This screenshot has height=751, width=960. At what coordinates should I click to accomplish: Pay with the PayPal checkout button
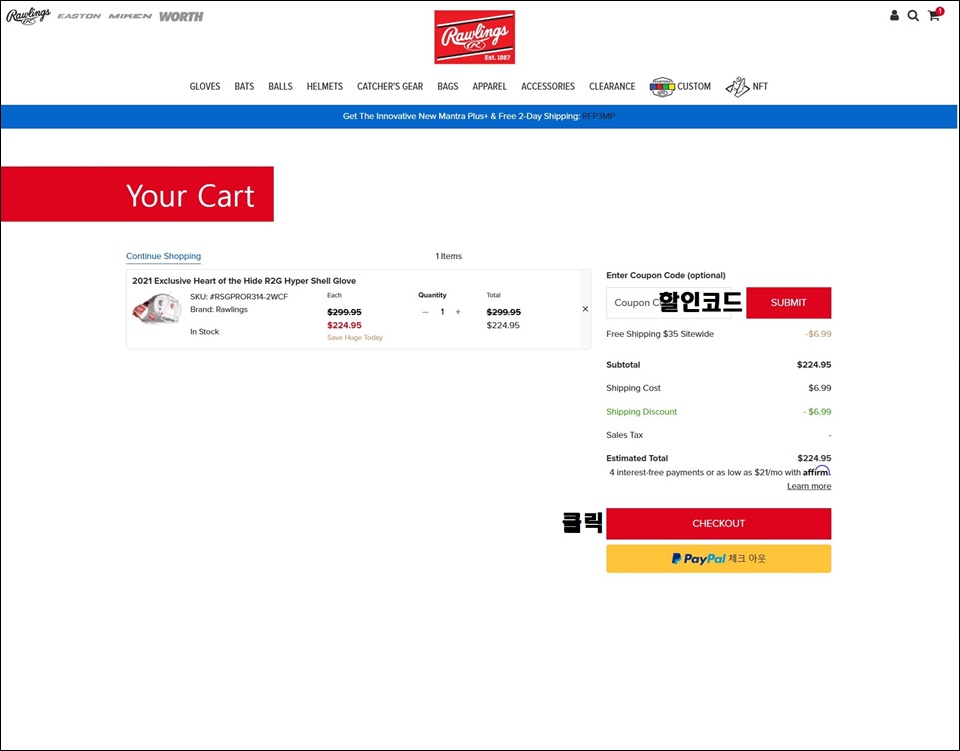tap(719, 559)
